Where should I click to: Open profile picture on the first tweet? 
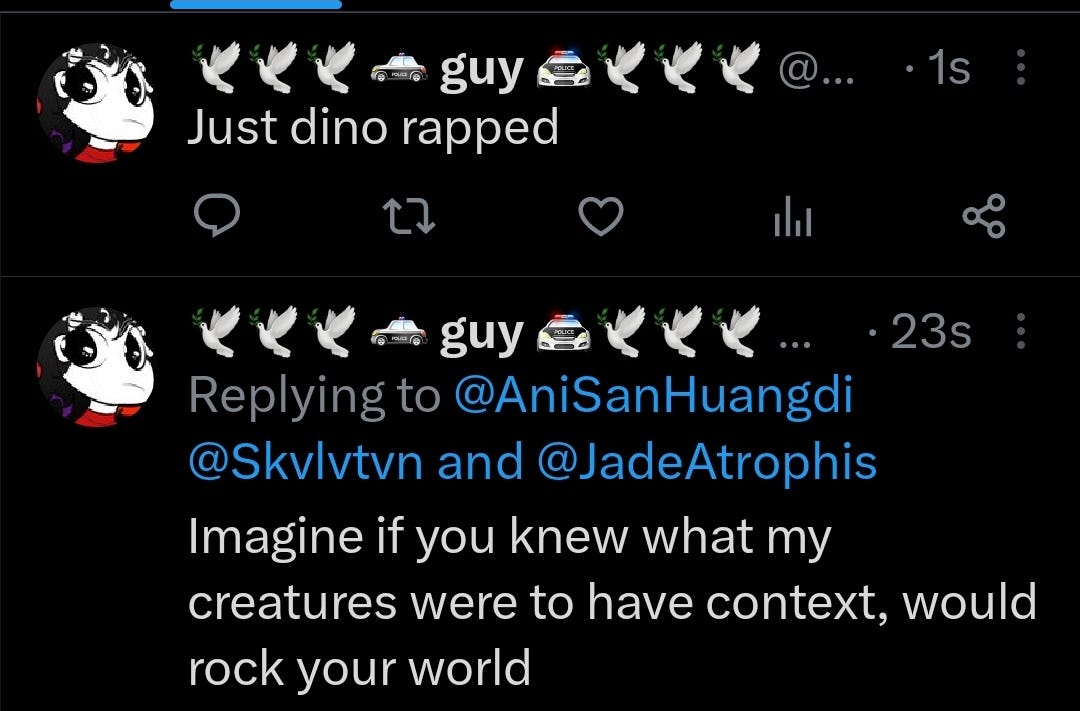point(95,103)
